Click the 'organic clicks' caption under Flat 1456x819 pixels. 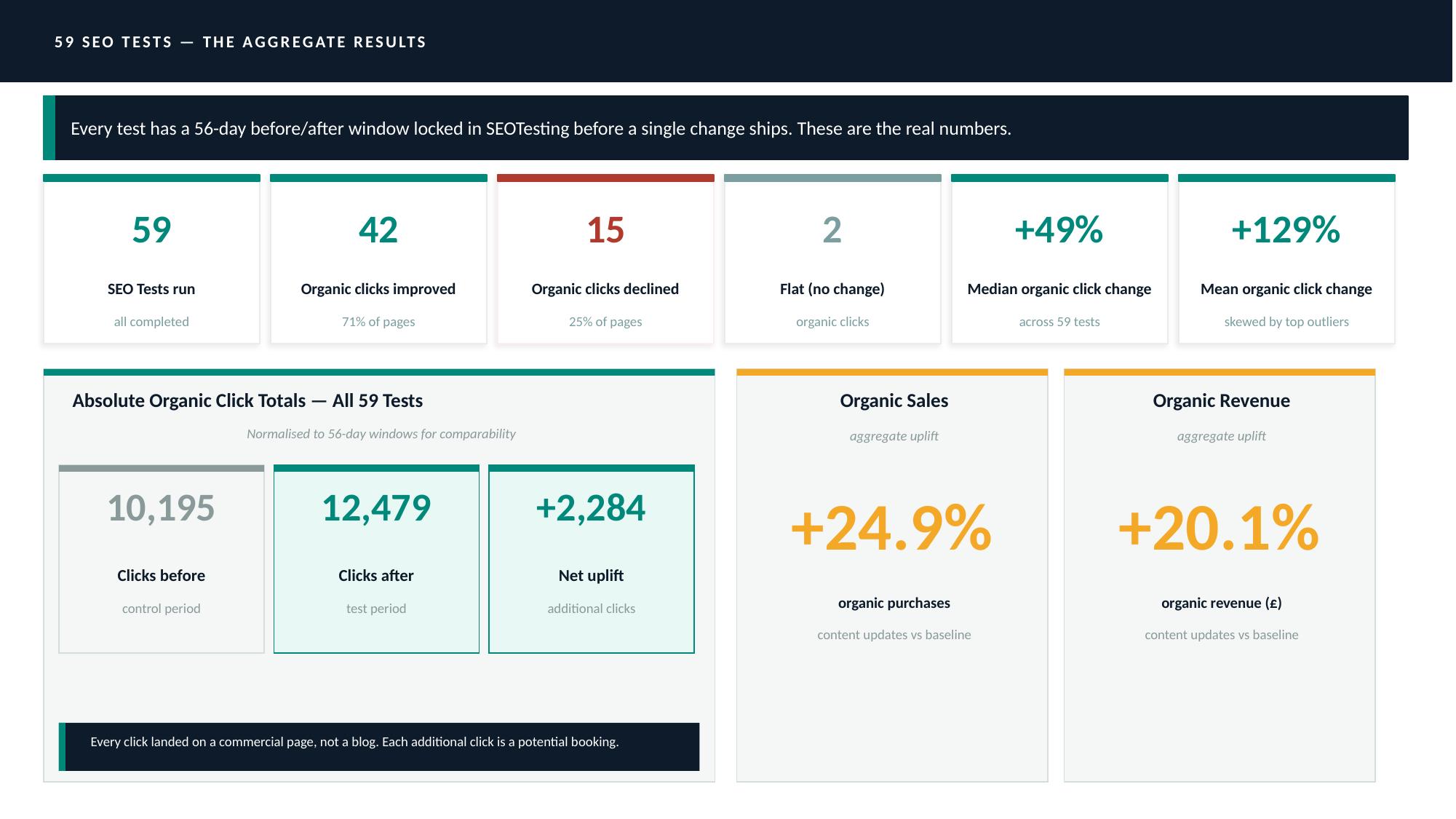[x=832, y=322]
